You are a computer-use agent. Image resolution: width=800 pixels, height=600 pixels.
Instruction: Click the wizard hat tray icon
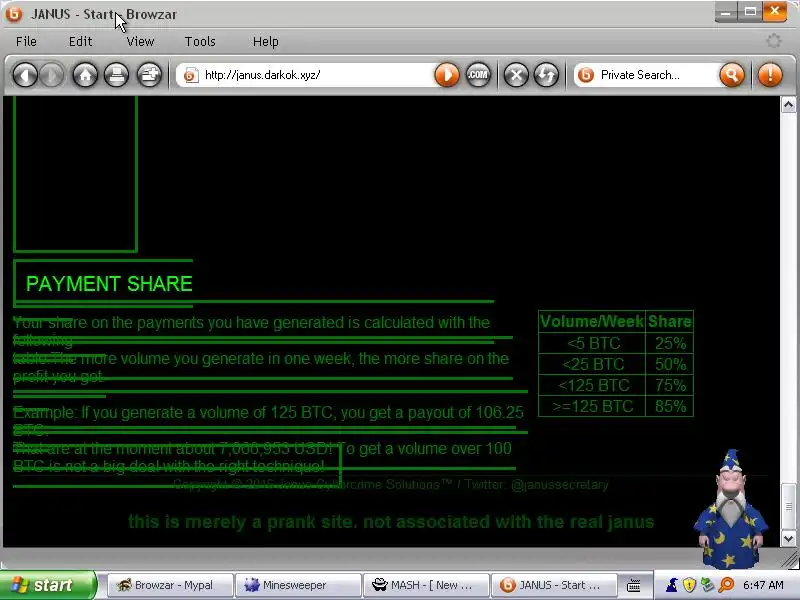coord(671,585)
